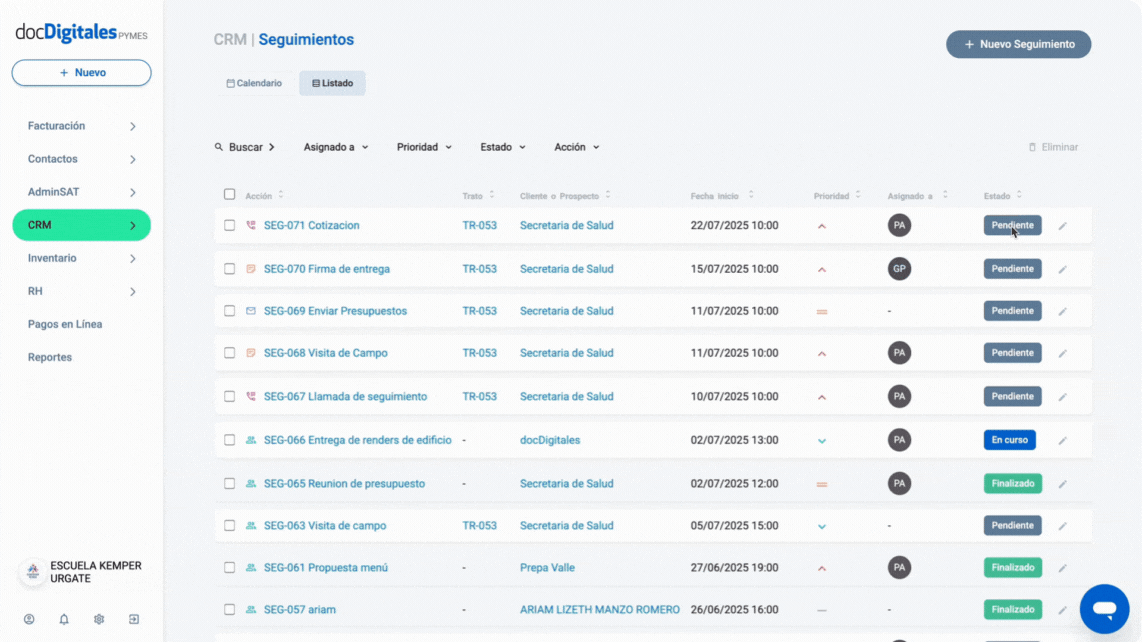Viewport: 1142px width, 642px height.
Task: Toggle the select-all checkbox in table header
Action: [229, 195]
